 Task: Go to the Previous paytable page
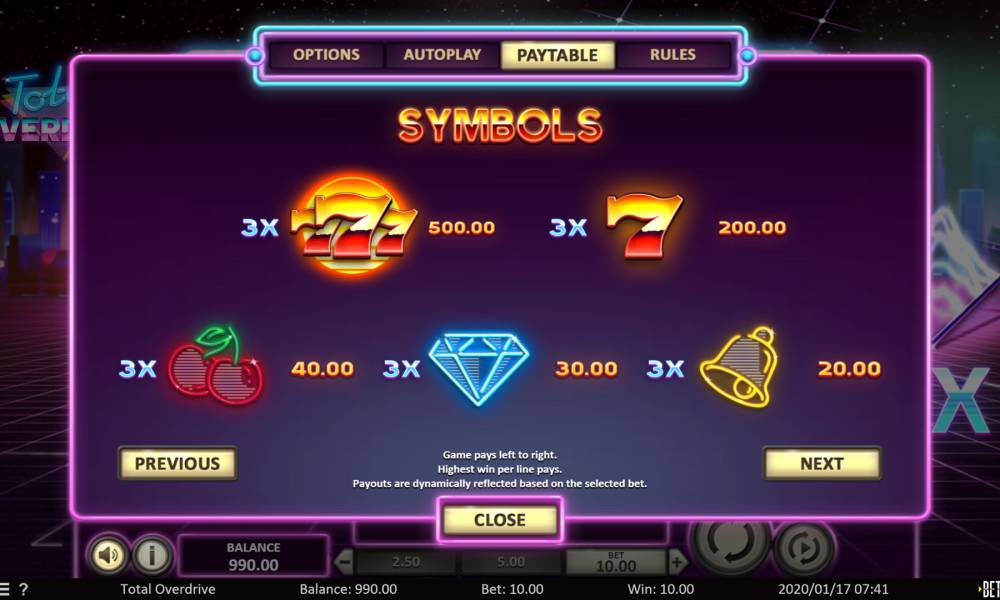point(177,464)
